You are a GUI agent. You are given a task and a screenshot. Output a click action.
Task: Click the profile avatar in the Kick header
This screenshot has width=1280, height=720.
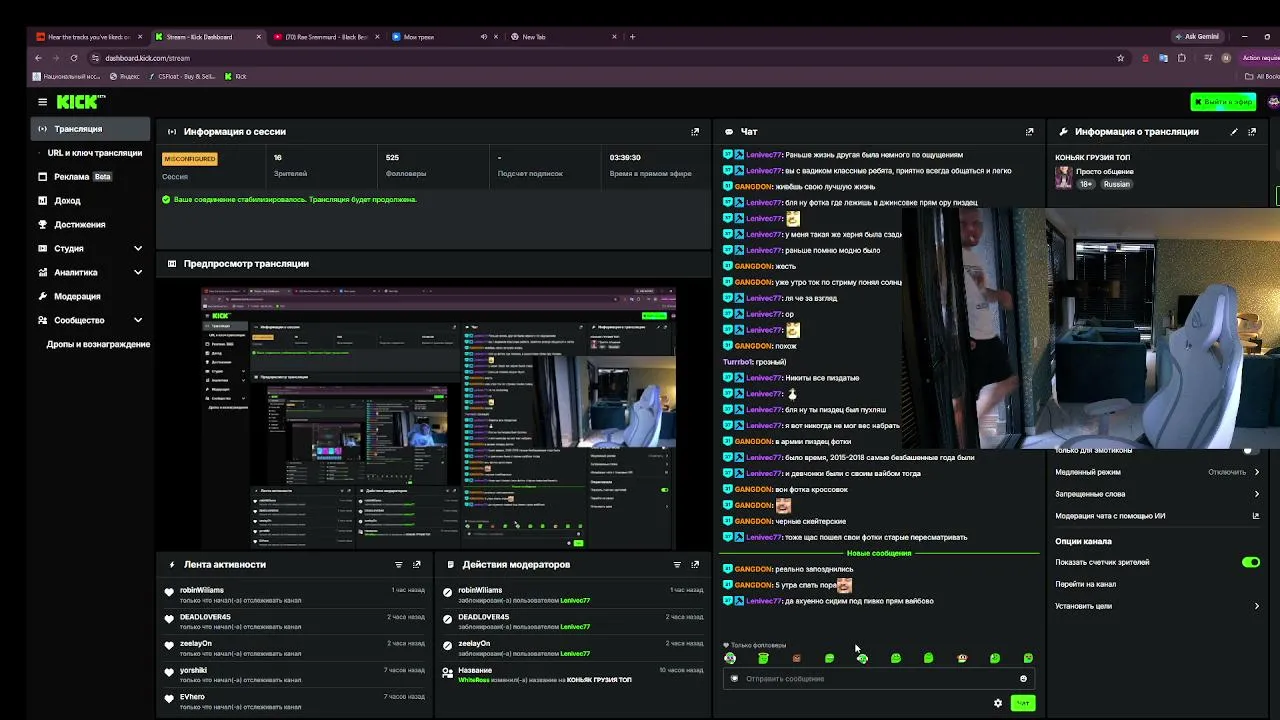coord(1273,102)
